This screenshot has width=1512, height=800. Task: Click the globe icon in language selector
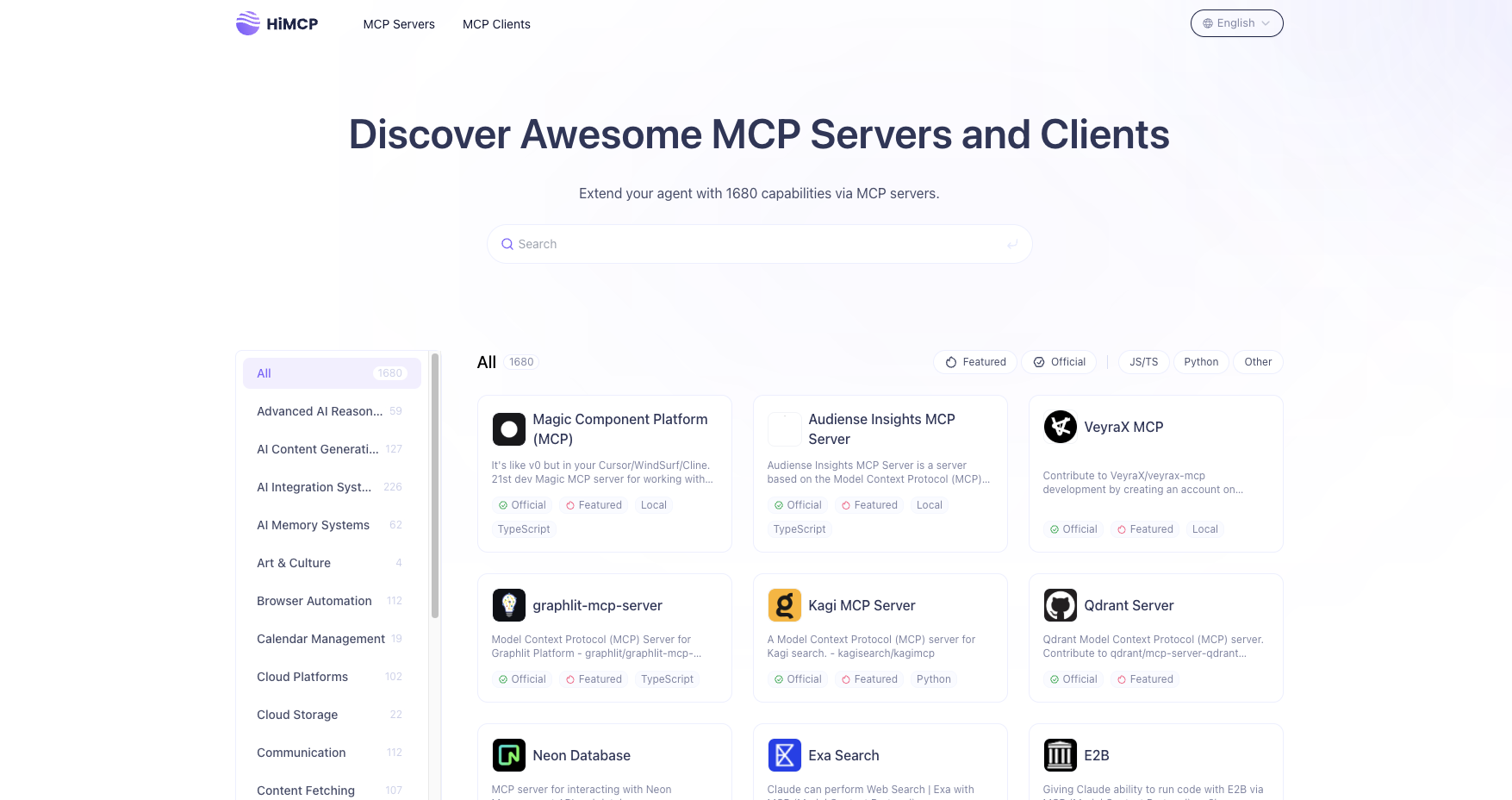pos(1208,23)
